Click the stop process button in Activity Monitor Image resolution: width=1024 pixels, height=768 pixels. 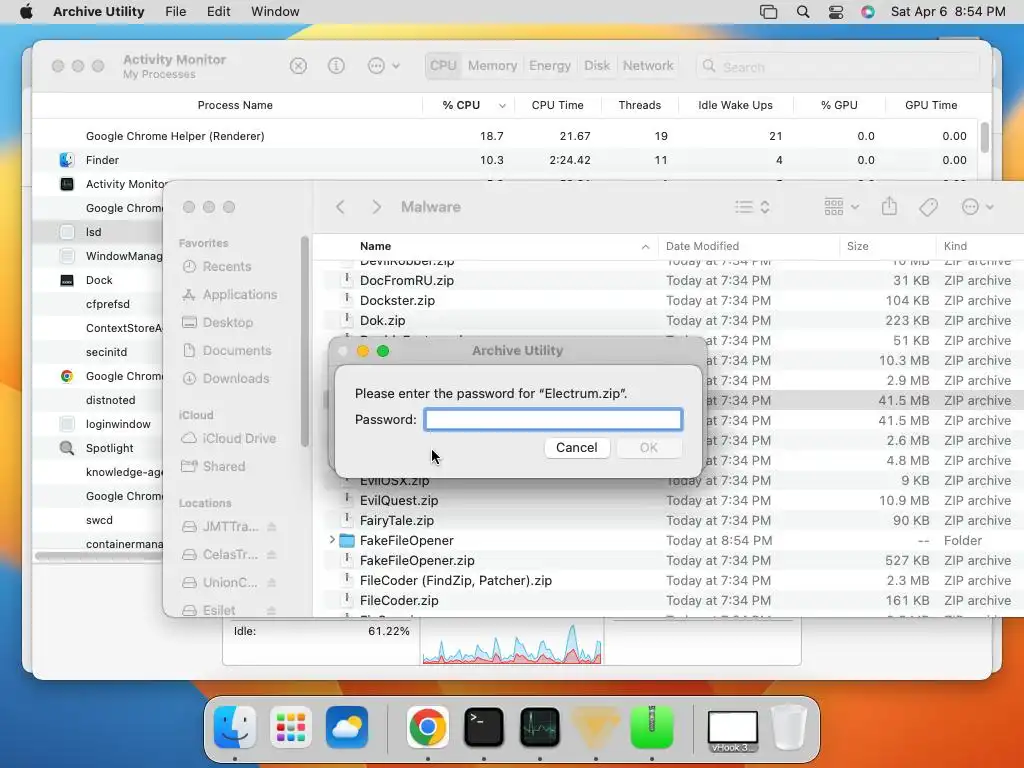tap(298, 66)
